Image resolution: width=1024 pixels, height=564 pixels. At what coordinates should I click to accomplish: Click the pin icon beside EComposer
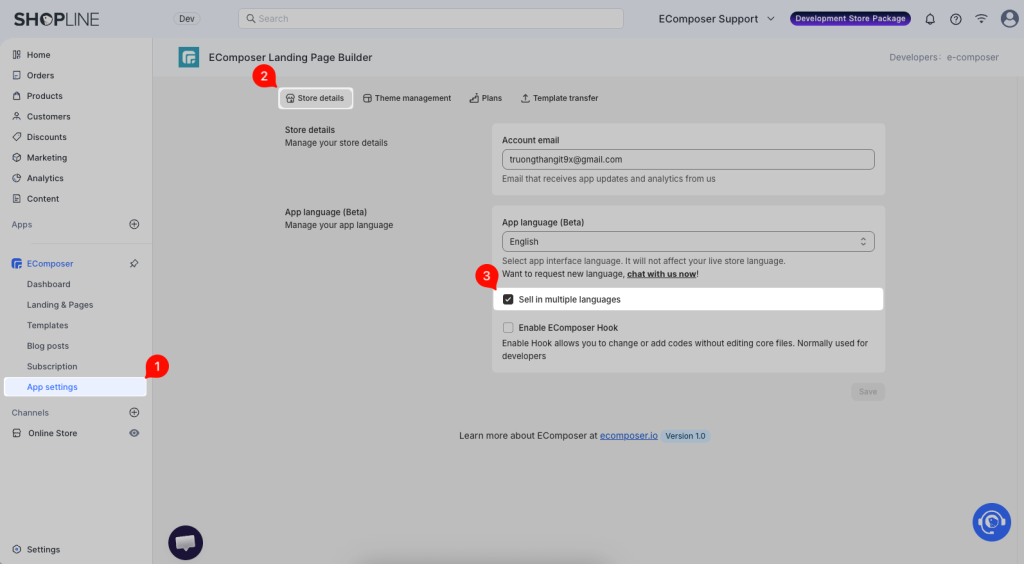point(134,264)
